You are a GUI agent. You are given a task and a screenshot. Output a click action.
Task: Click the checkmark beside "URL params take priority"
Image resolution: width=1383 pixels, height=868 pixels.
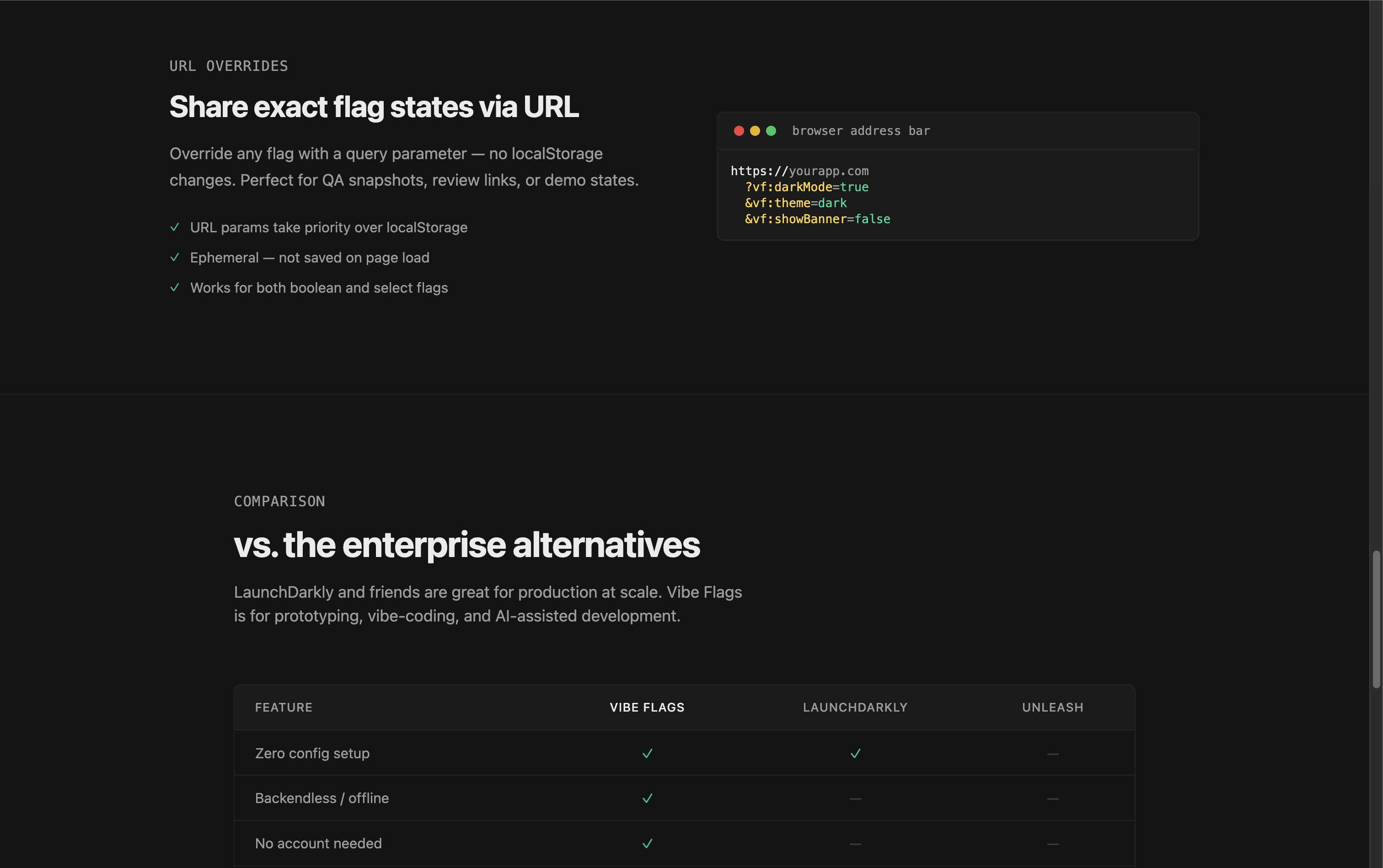175,227
